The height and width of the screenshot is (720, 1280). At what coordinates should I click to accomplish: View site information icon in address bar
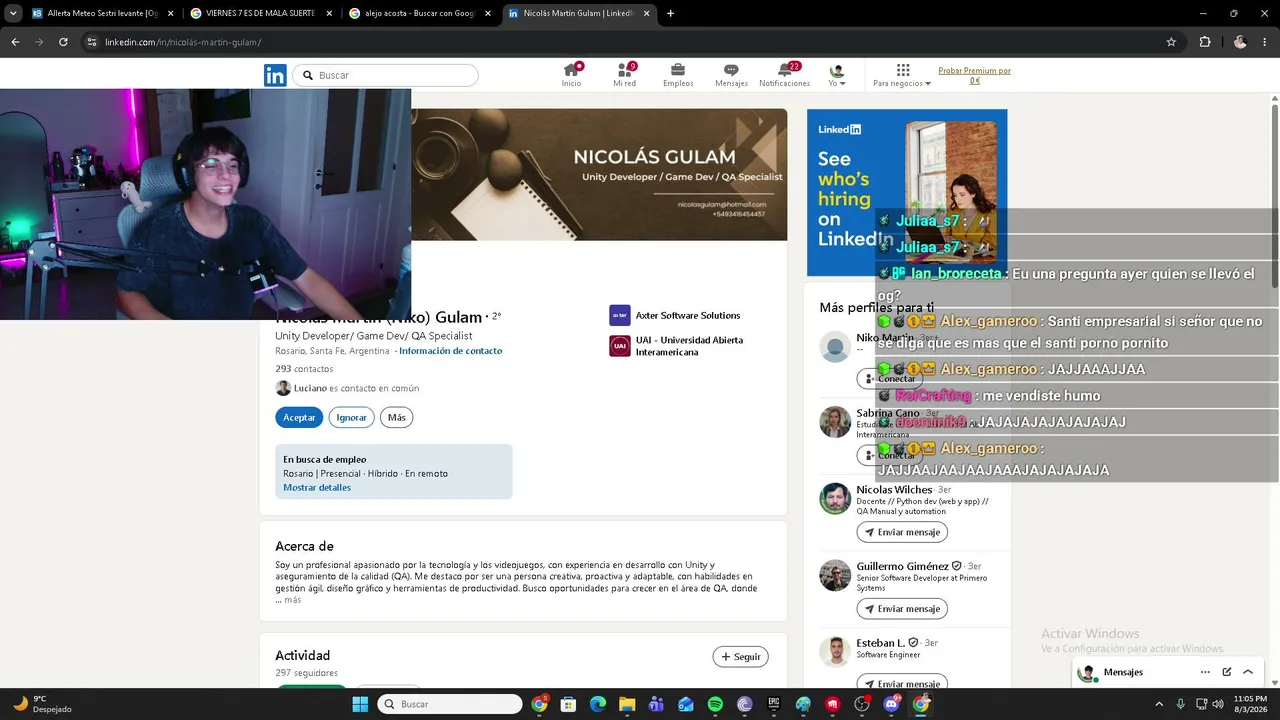[x=91, y=42]
